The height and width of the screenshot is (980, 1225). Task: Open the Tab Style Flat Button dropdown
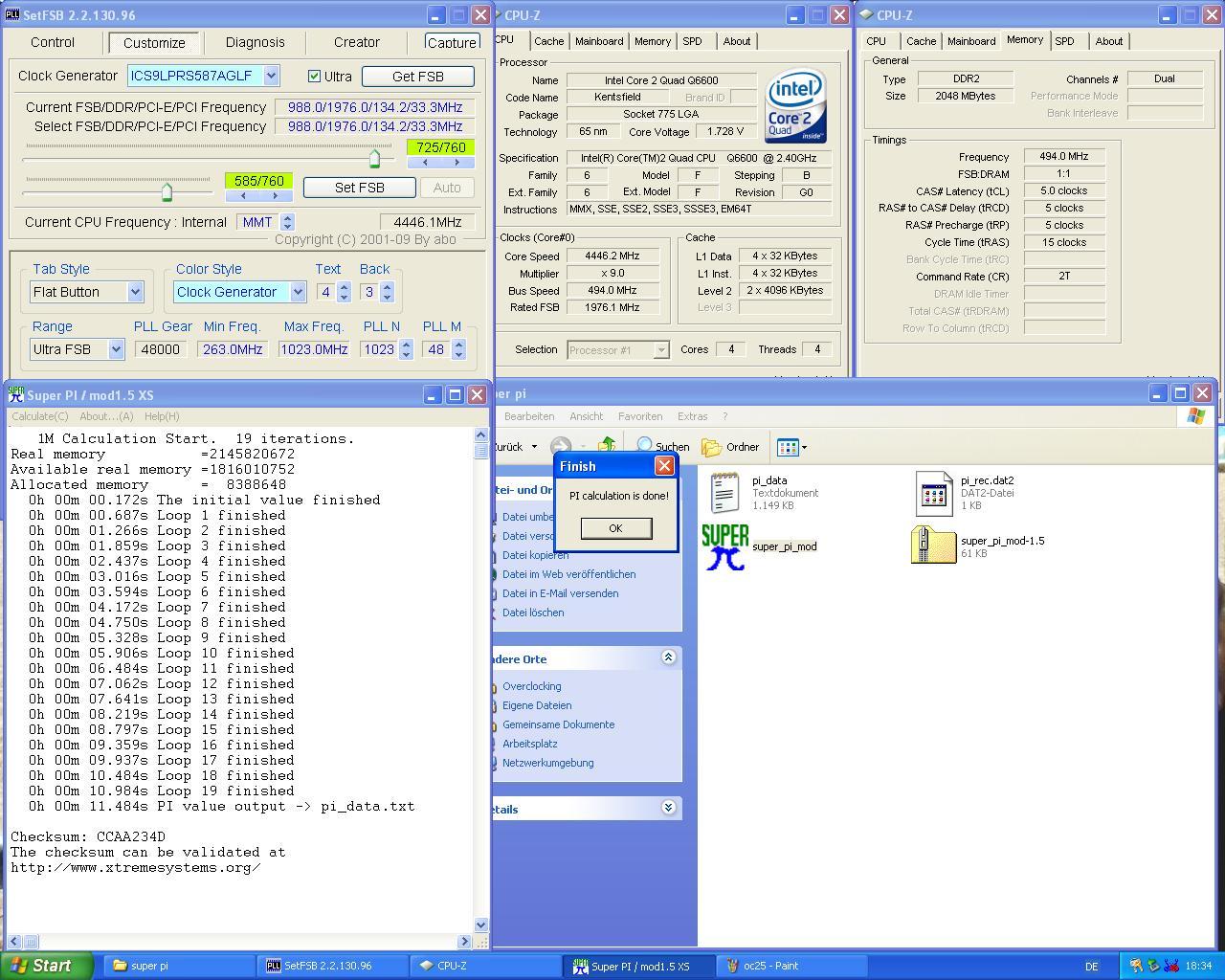click(x=135, y=292)
